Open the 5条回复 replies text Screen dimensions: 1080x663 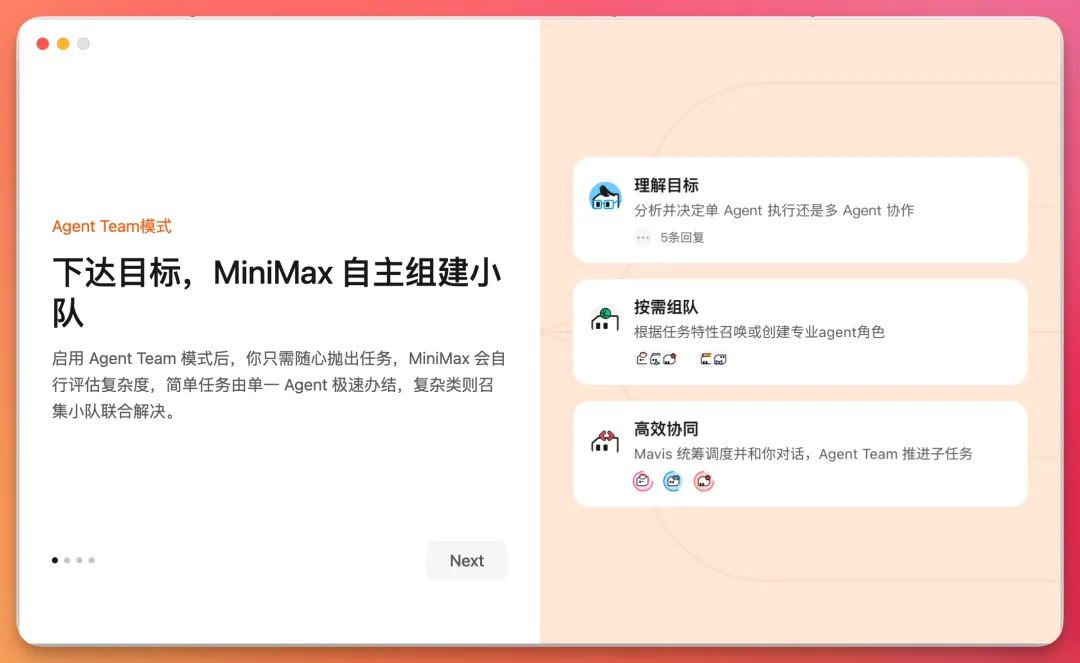tap(682, 238)
